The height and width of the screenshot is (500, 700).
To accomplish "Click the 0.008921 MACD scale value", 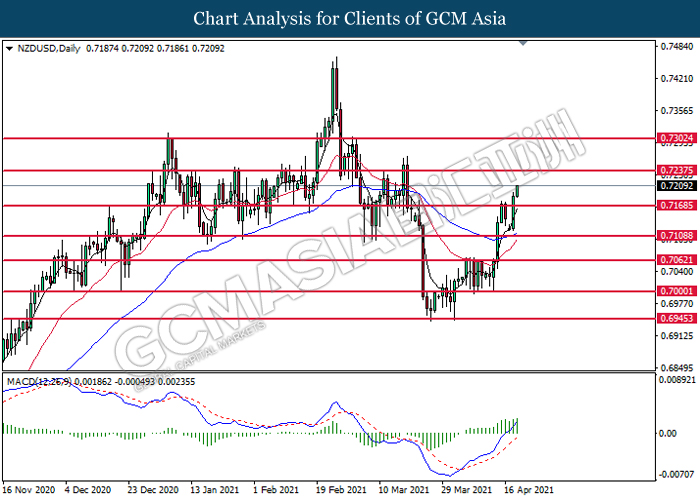I will click(x=677, y=379).
